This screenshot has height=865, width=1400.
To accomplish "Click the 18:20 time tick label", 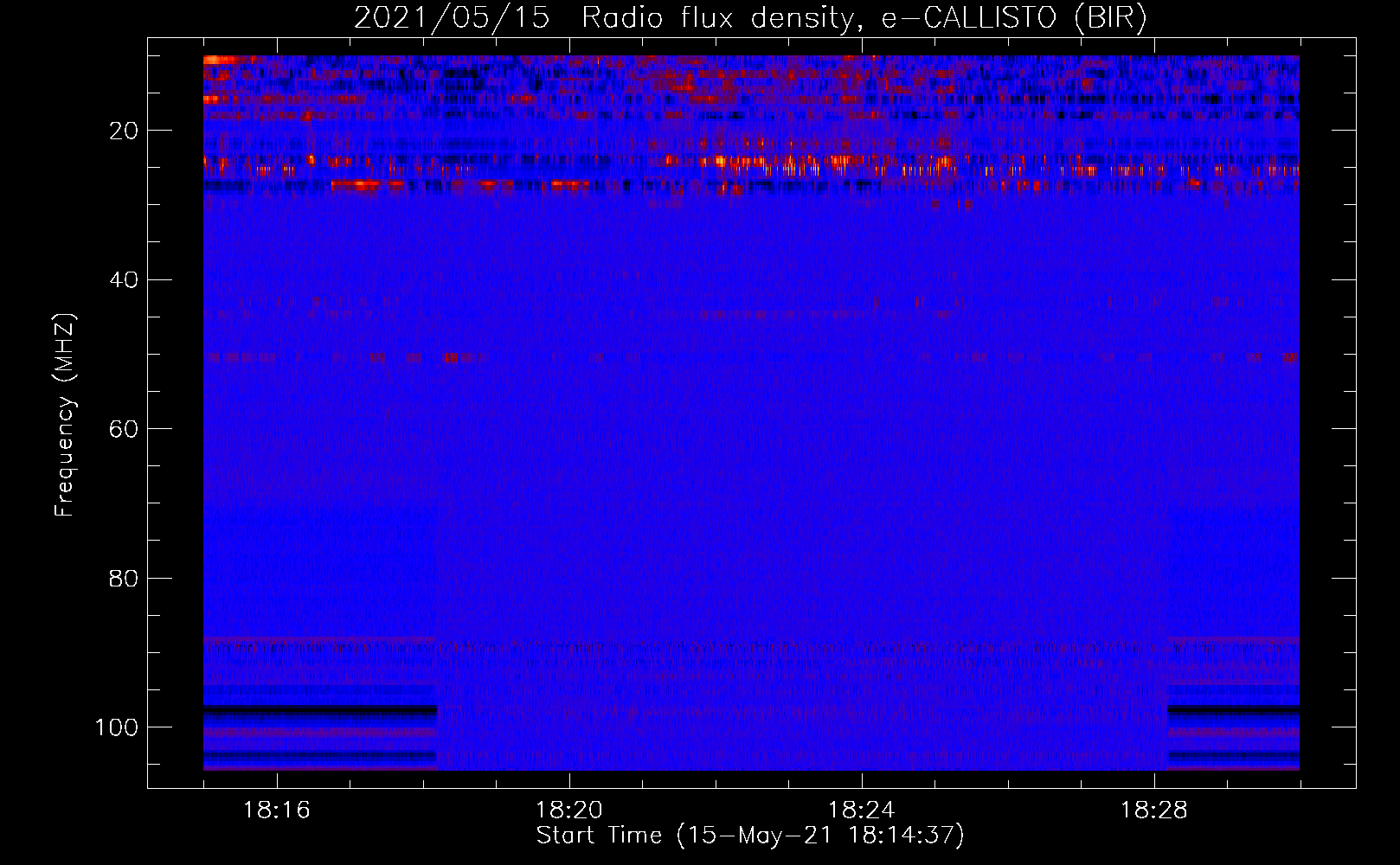I will tap(568, 811).
